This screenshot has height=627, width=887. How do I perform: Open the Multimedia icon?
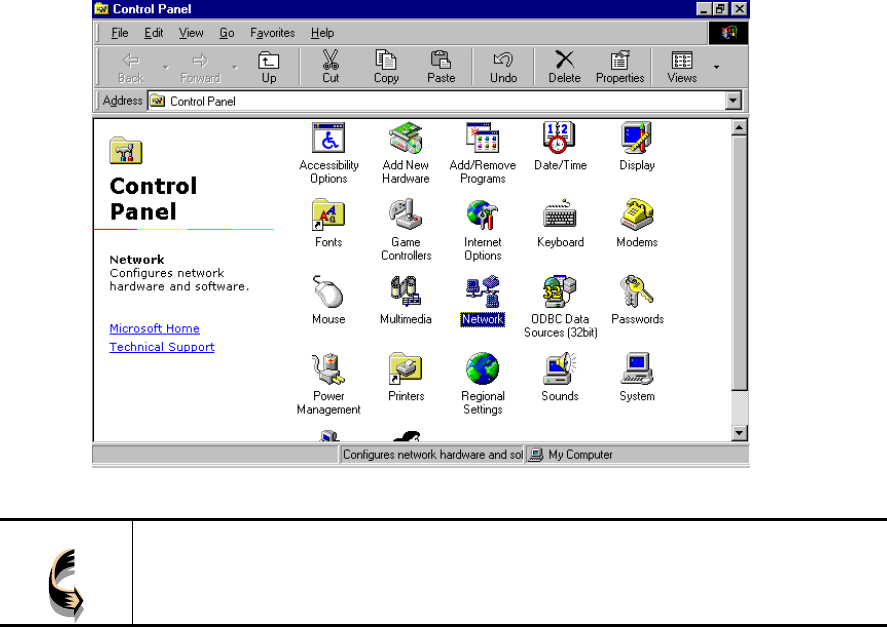pos(406,300)
